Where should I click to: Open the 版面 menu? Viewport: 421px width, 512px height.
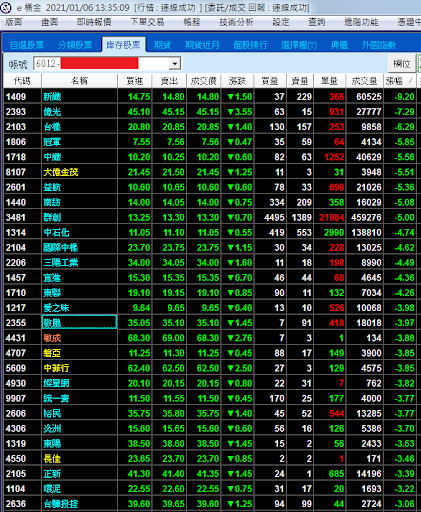click(x=14, y=22)
